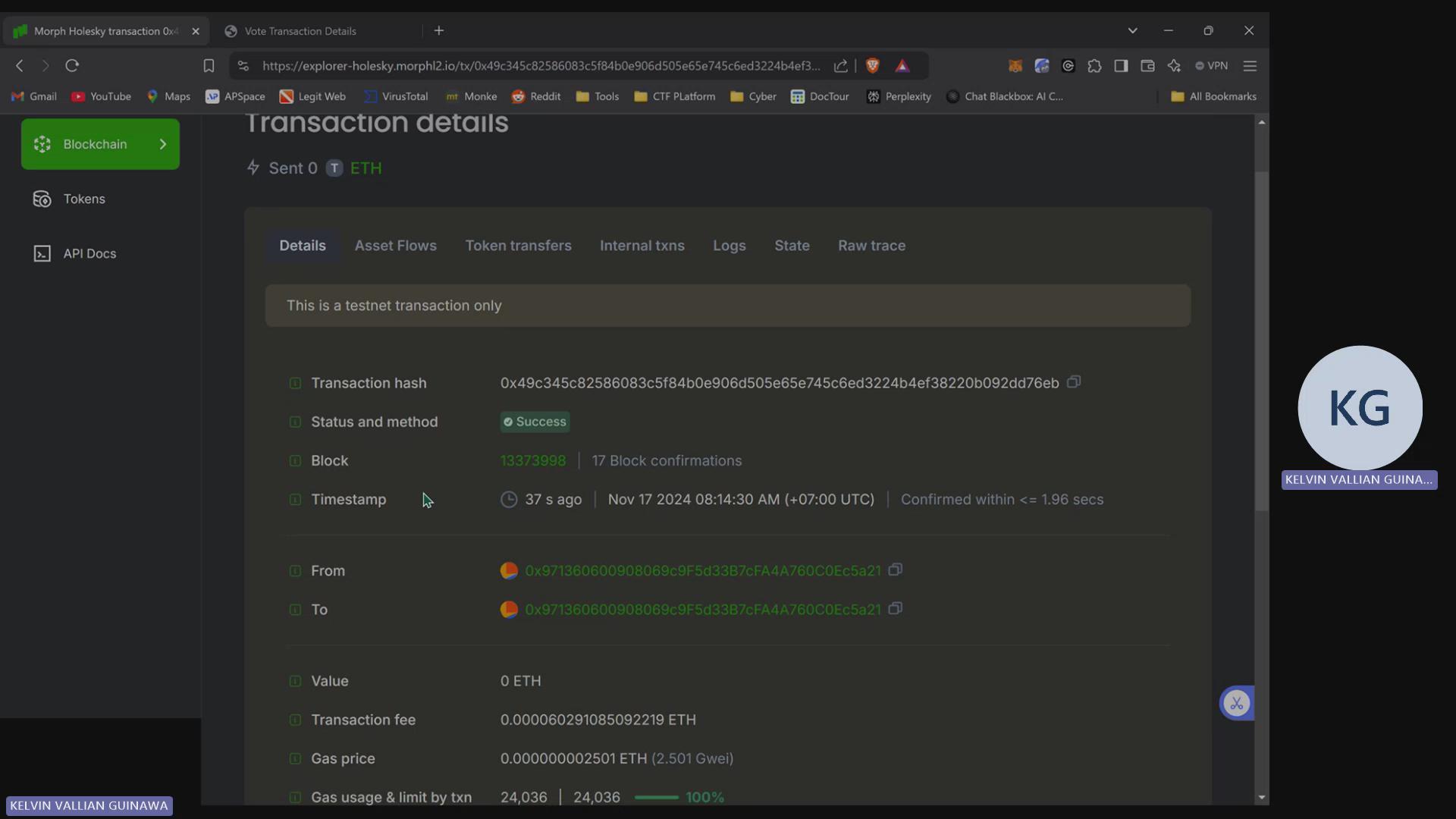Click the info icon beside Status and method
This screenshot has height=819, width=1456.
(x=295, y=422)
